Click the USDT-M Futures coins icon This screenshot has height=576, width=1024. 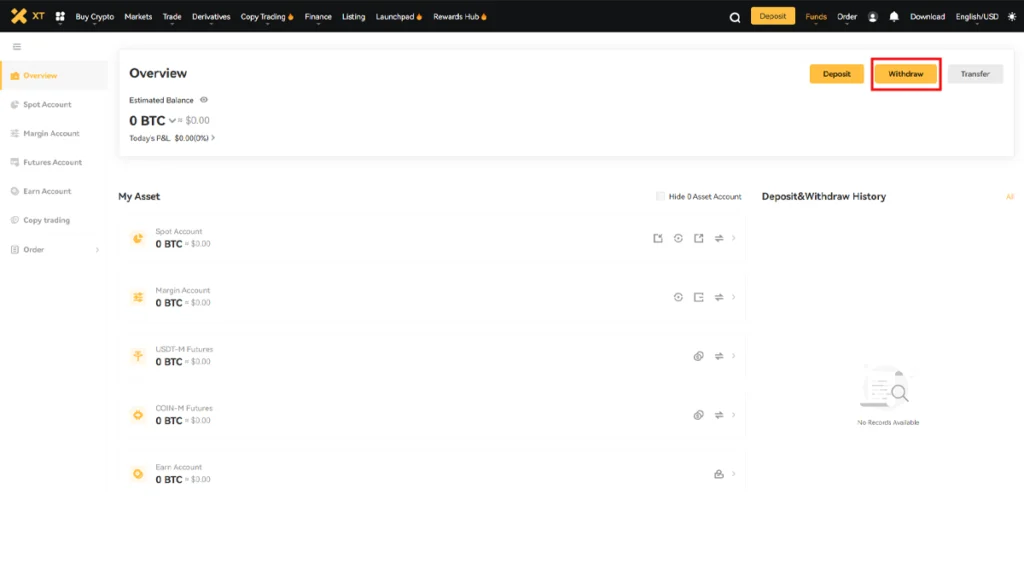(699, 356)
